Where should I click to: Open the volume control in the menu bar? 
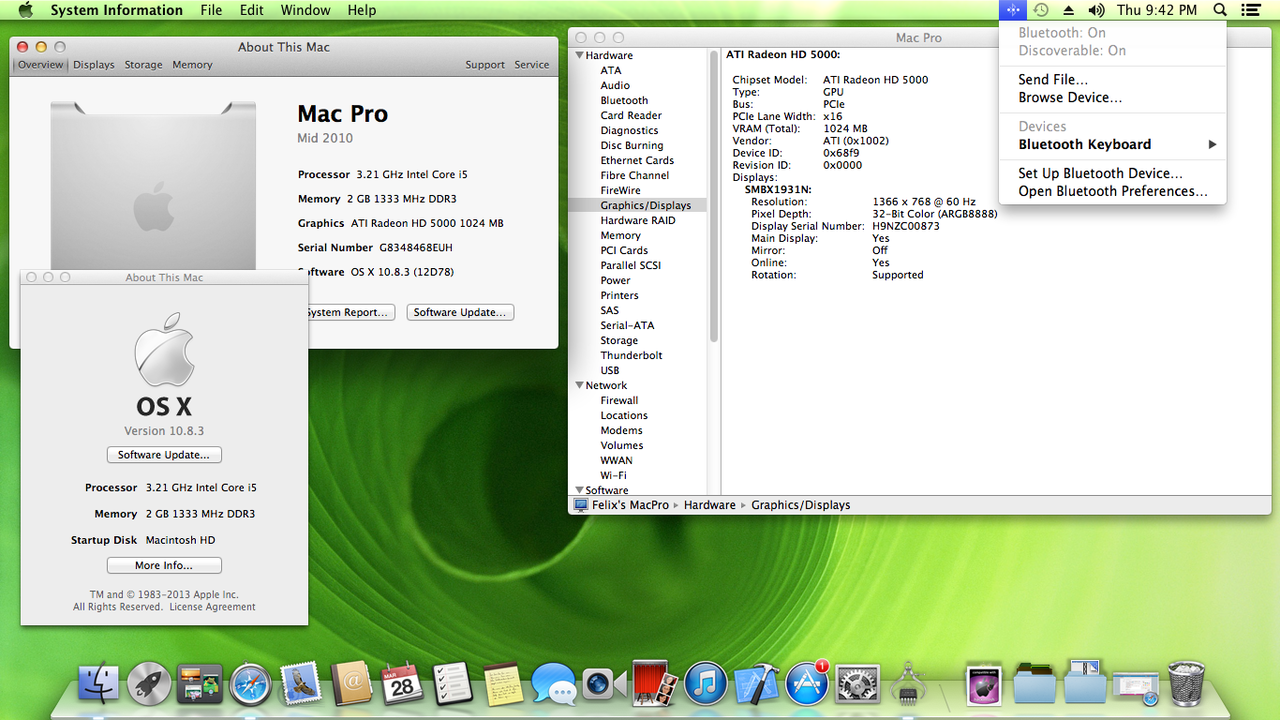tap(1096, 10)
